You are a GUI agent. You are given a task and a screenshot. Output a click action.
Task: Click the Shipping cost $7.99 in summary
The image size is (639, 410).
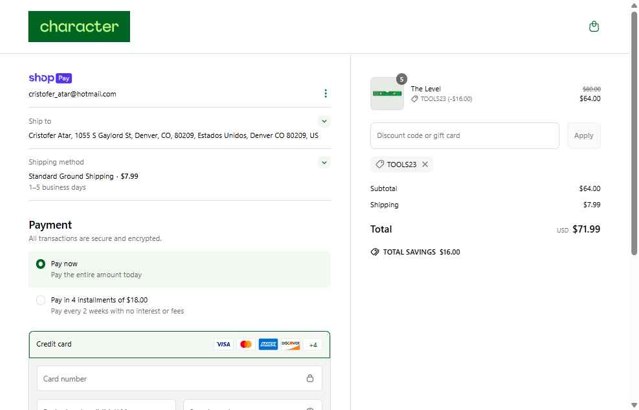point(592,205)
